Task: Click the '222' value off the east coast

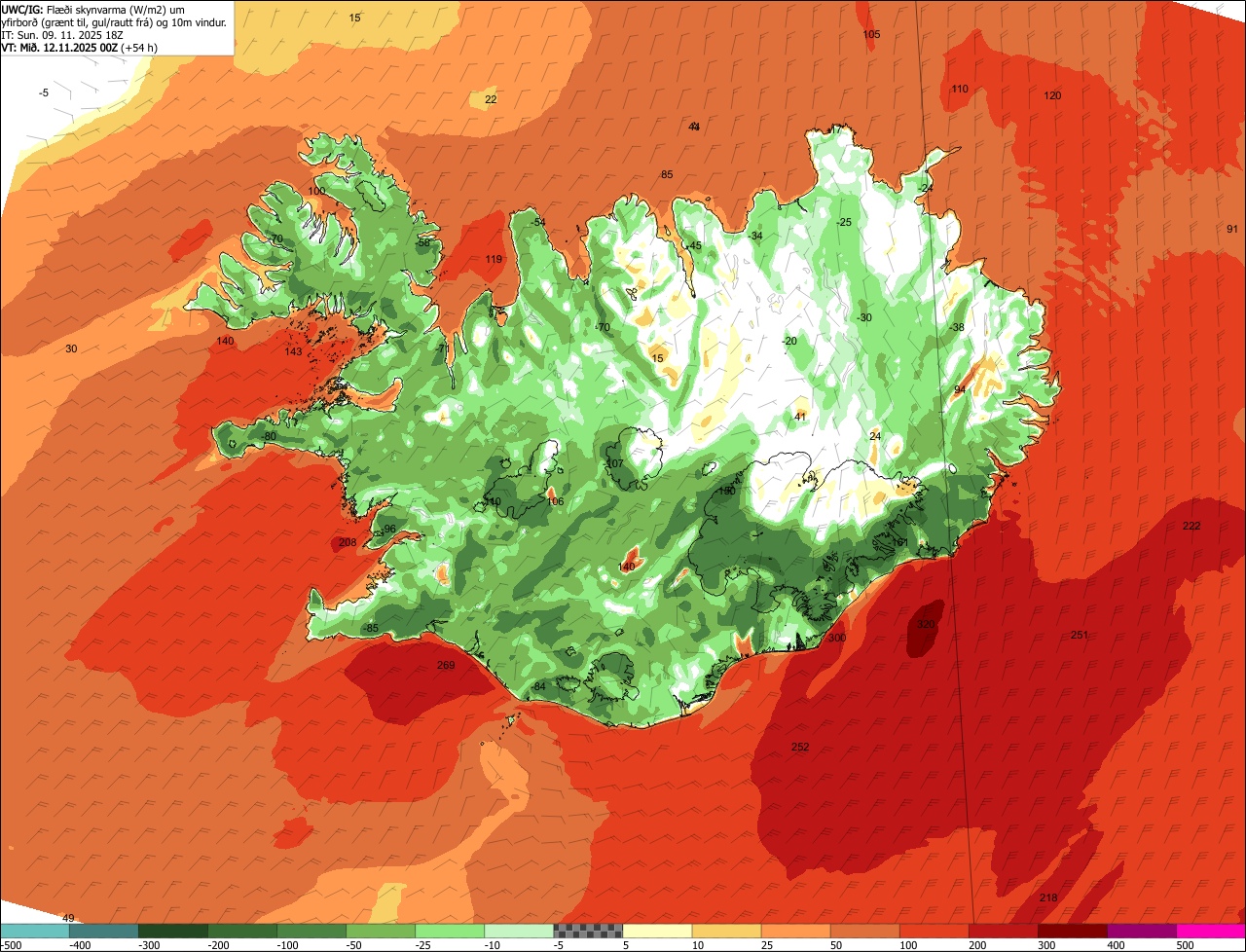Action: [x=1191, y=527]
